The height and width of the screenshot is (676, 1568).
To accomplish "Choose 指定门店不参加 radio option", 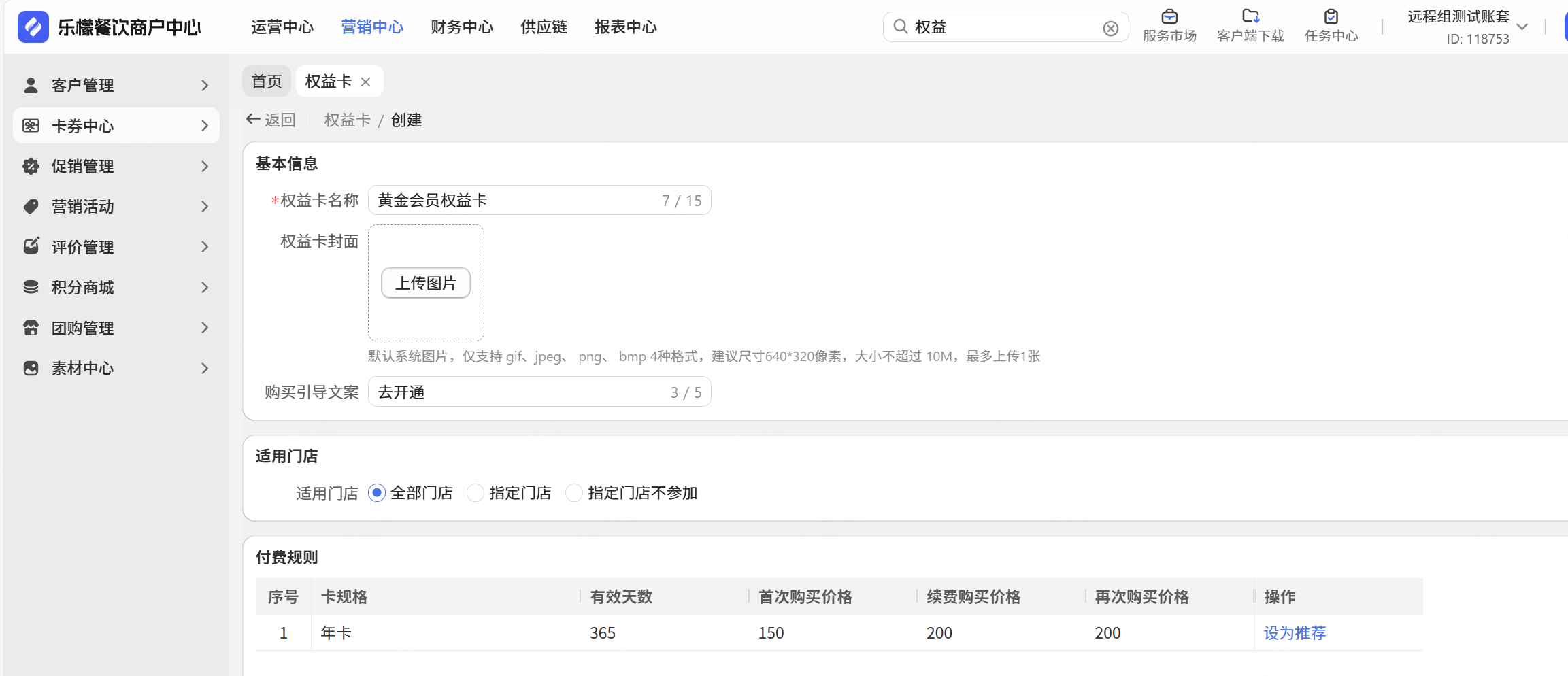I will (574, 492).
